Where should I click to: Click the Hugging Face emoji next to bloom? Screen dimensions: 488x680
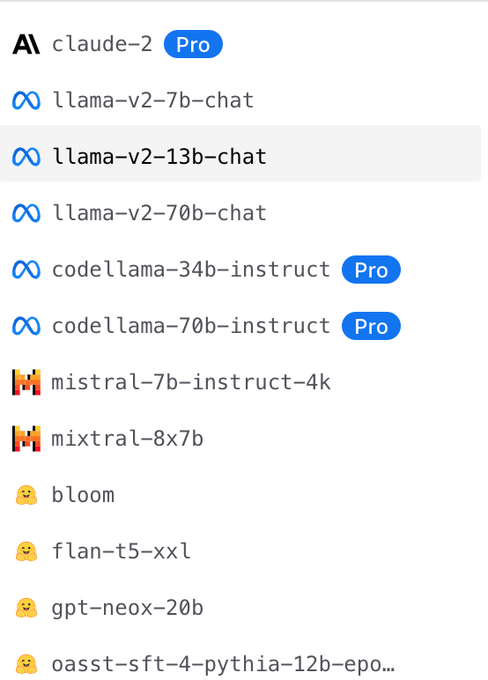point(26,495)
